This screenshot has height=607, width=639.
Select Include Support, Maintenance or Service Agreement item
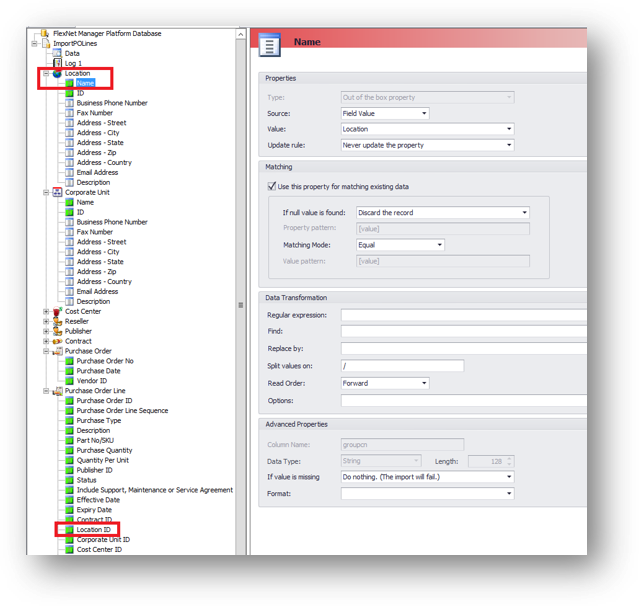click(x=155, y=490)
